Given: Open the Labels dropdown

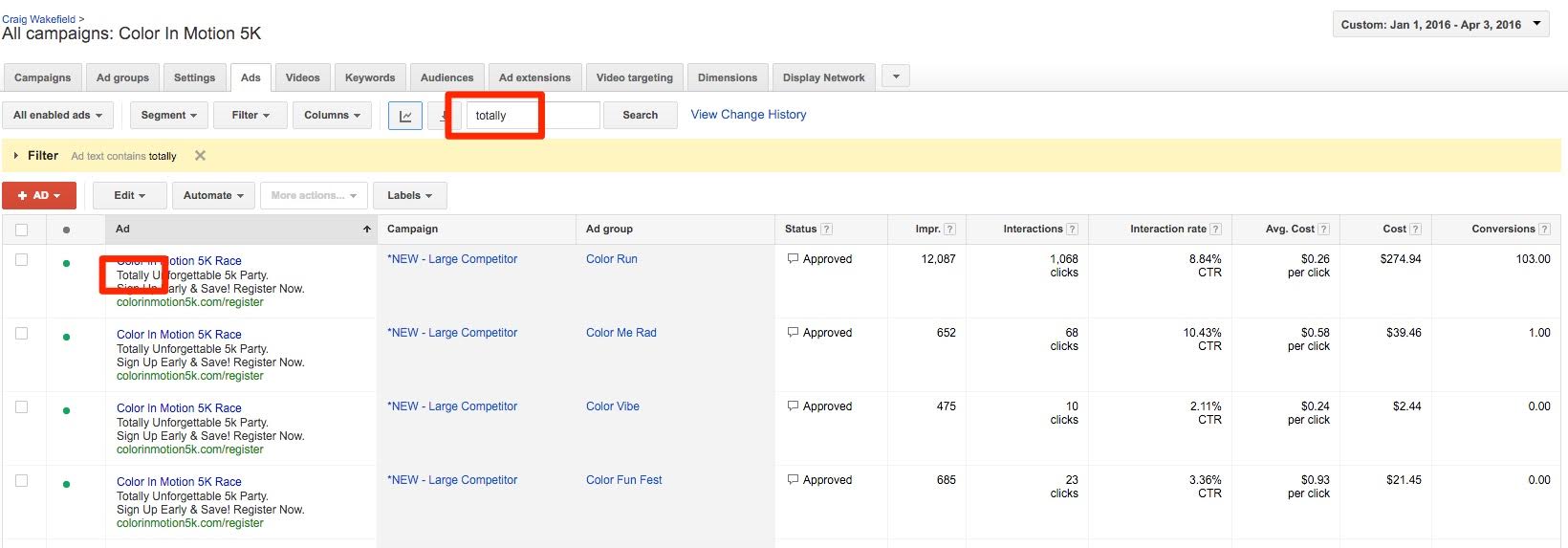Looking at the screenshot, I should click(409, 196).
